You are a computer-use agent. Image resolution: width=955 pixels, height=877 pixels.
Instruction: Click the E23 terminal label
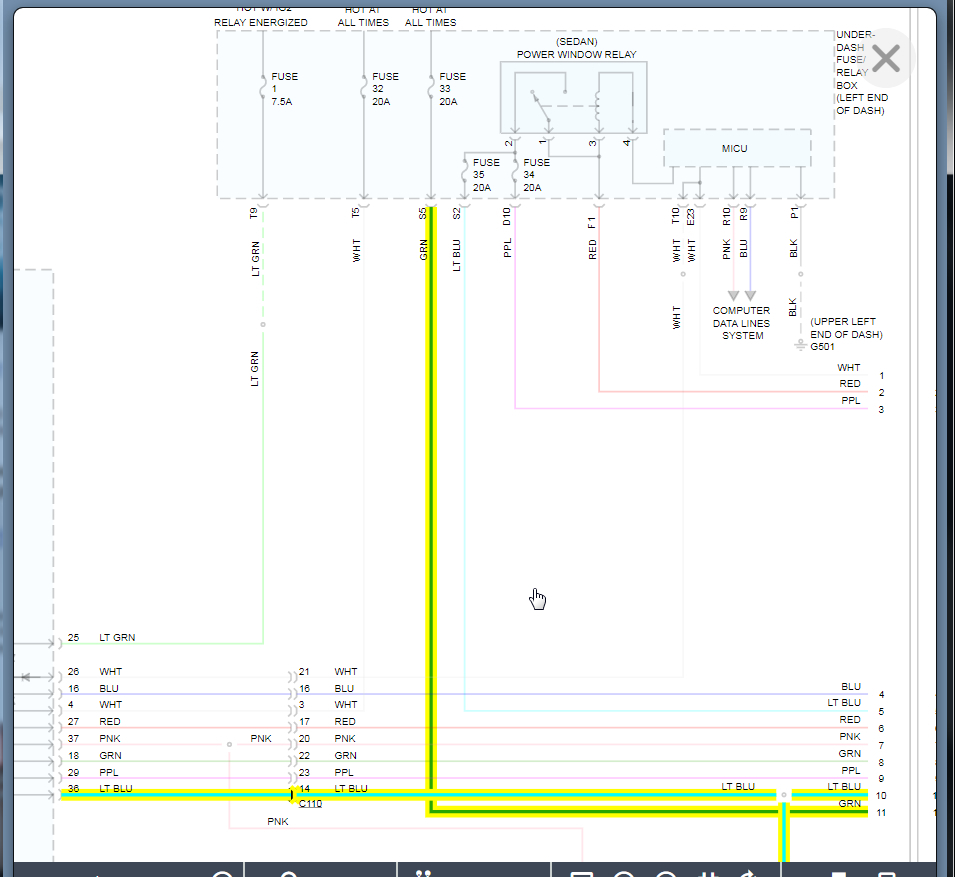pos(690,217)
